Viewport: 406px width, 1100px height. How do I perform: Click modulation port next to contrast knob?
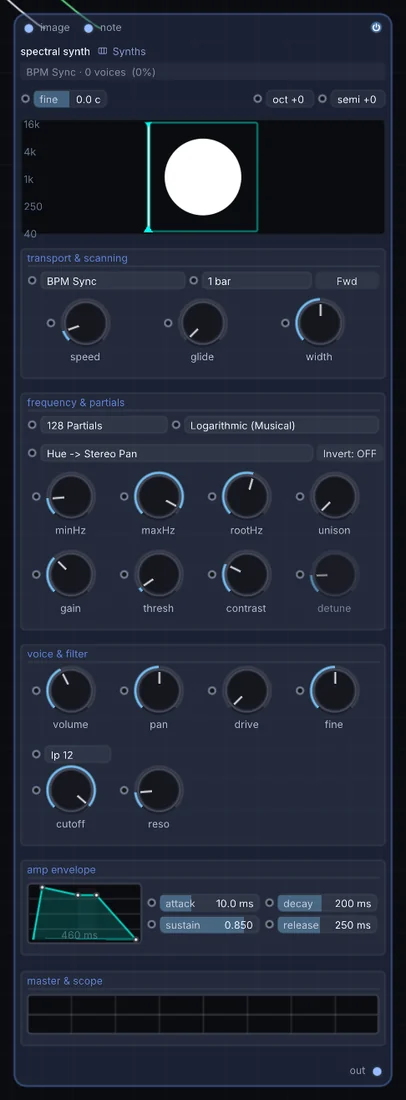[212, 574]
